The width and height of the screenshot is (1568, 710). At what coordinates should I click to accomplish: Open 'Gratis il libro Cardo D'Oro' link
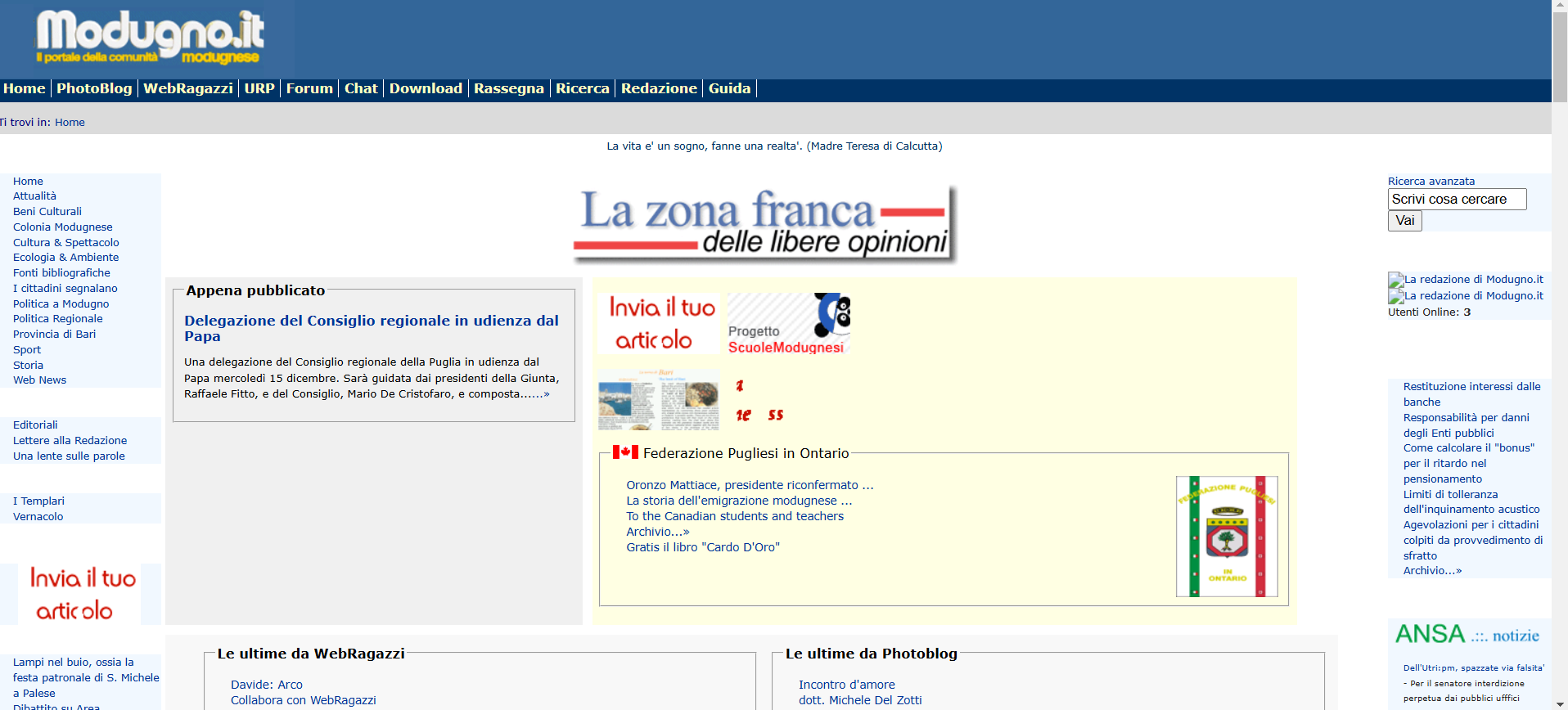[x=703, y=547]
